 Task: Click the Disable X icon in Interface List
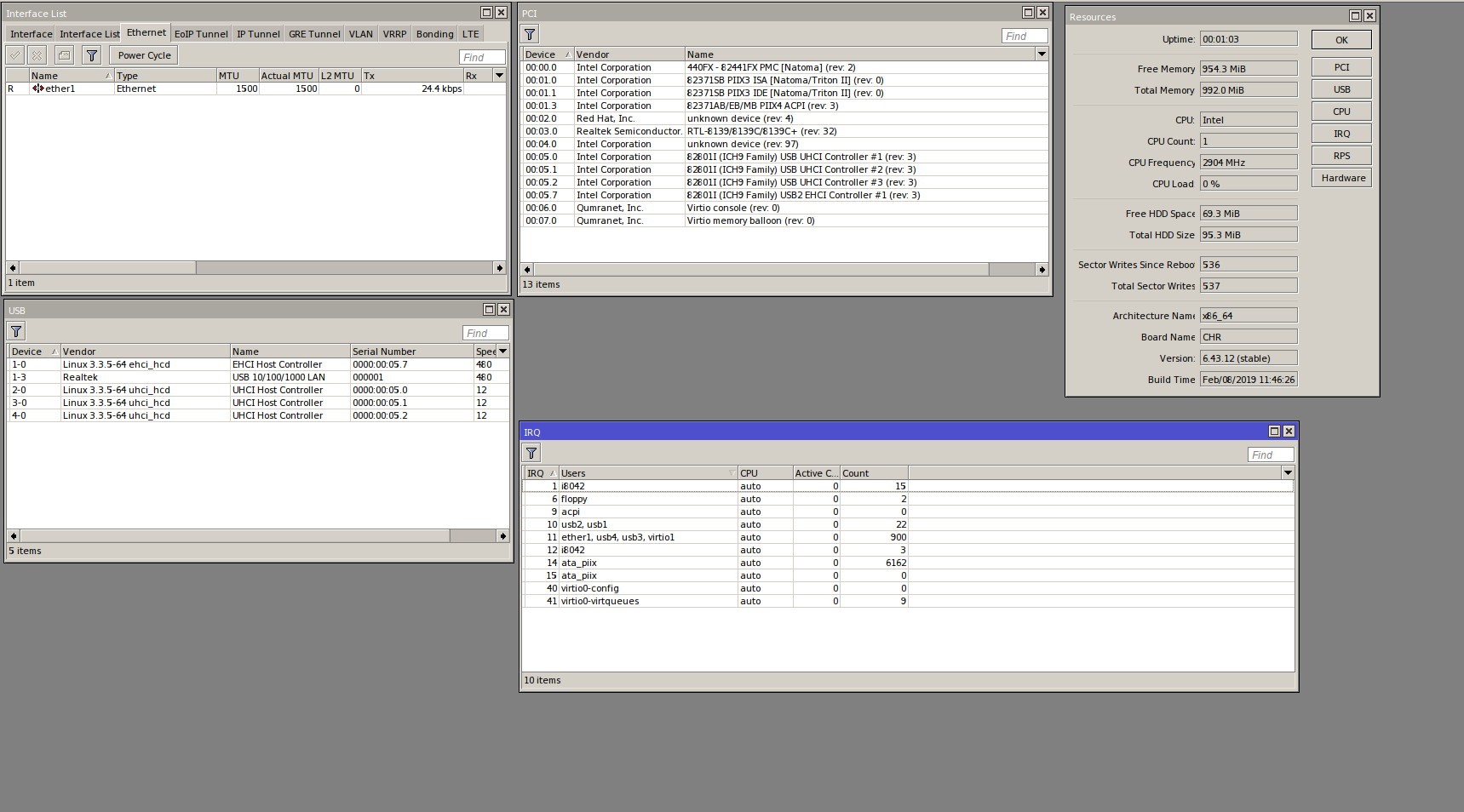(37, 55)
